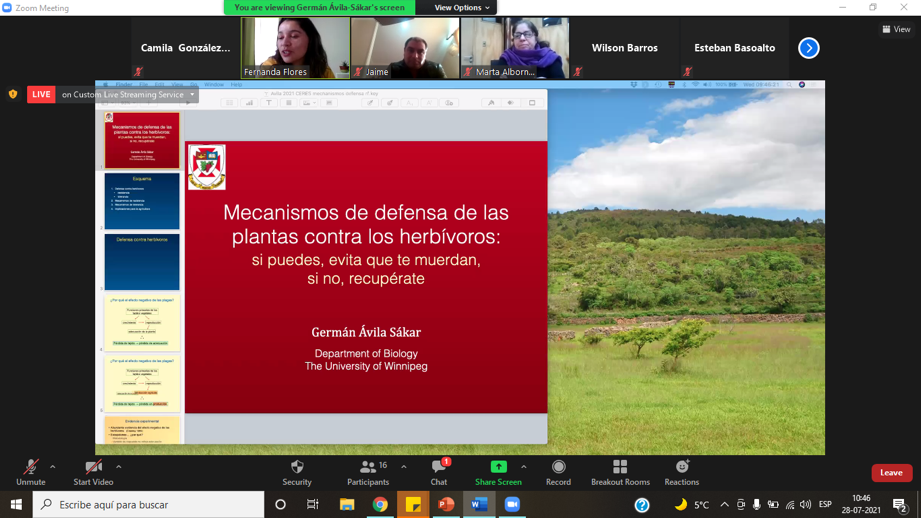This screenshot has width=922, height=518.
Task: Open the Security shield menu
Action: coord(297,473)
